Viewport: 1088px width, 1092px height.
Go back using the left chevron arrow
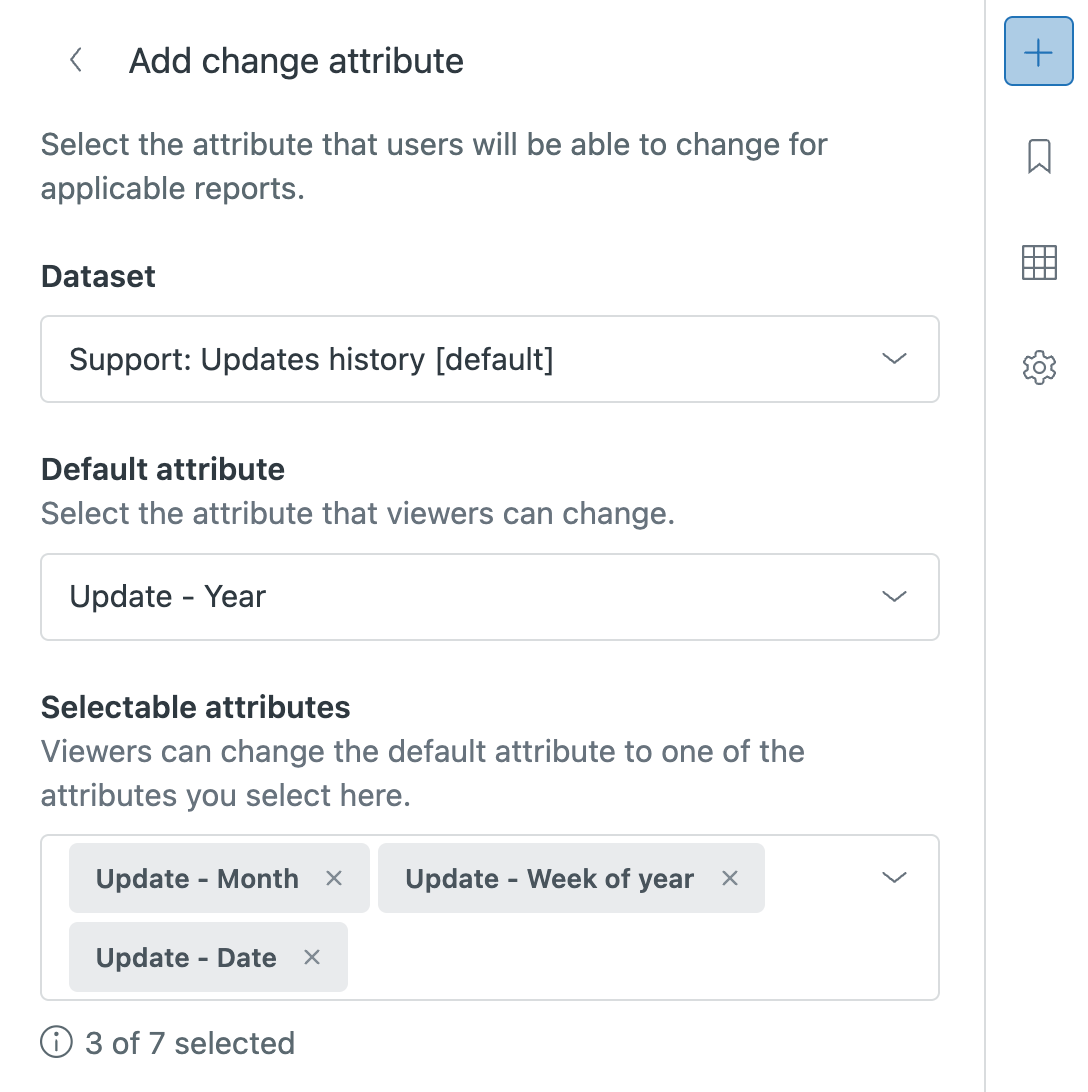click(x=76, y=60)
